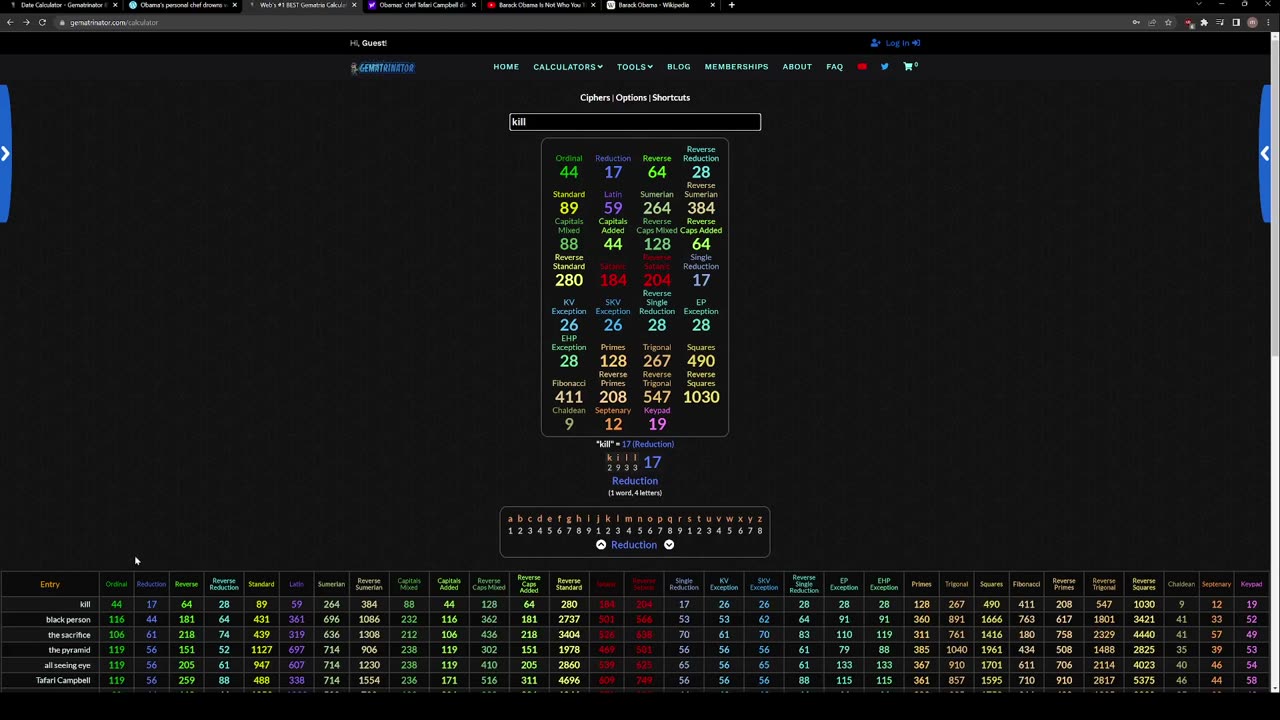1280x720 pixels.
Task: Open the browser profile avatar
Action: 1252,22
